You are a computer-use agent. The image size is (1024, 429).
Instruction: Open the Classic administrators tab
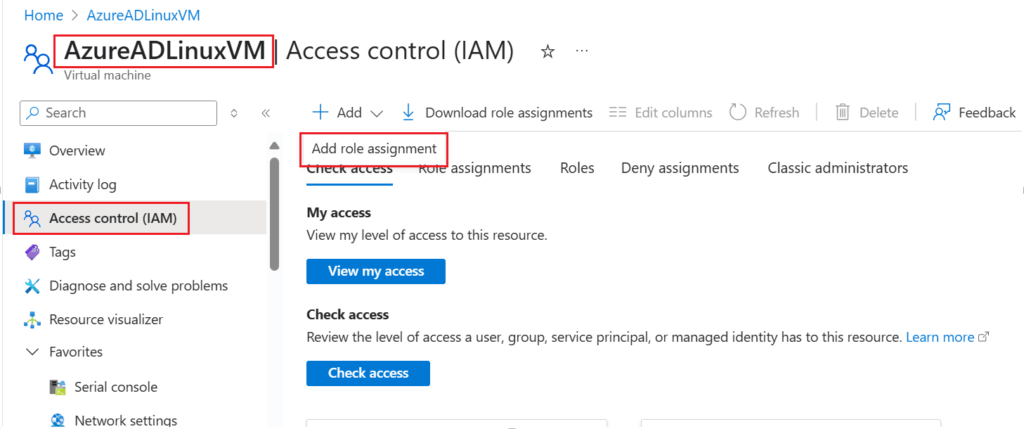tap(838, 168)
